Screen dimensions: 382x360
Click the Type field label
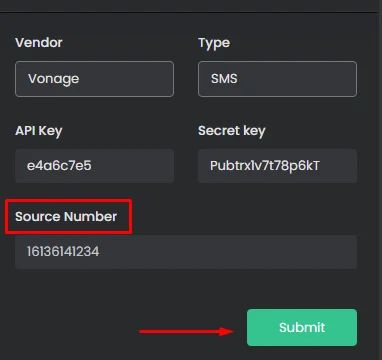(x=214, y=43)
